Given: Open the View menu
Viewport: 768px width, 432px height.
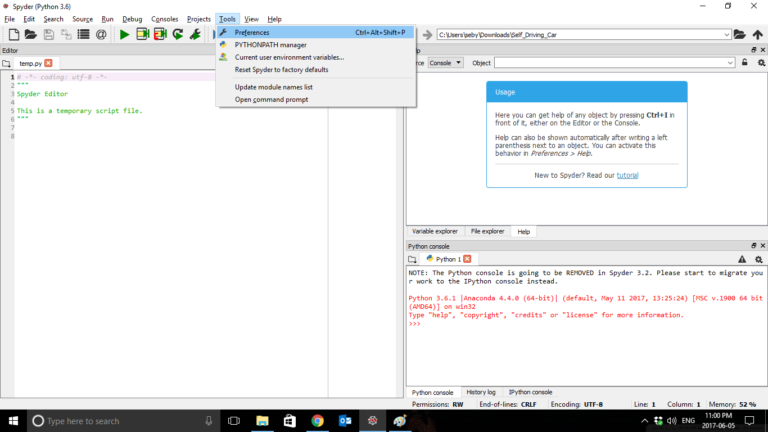Looking at the screenshot, I should point(251,19).
